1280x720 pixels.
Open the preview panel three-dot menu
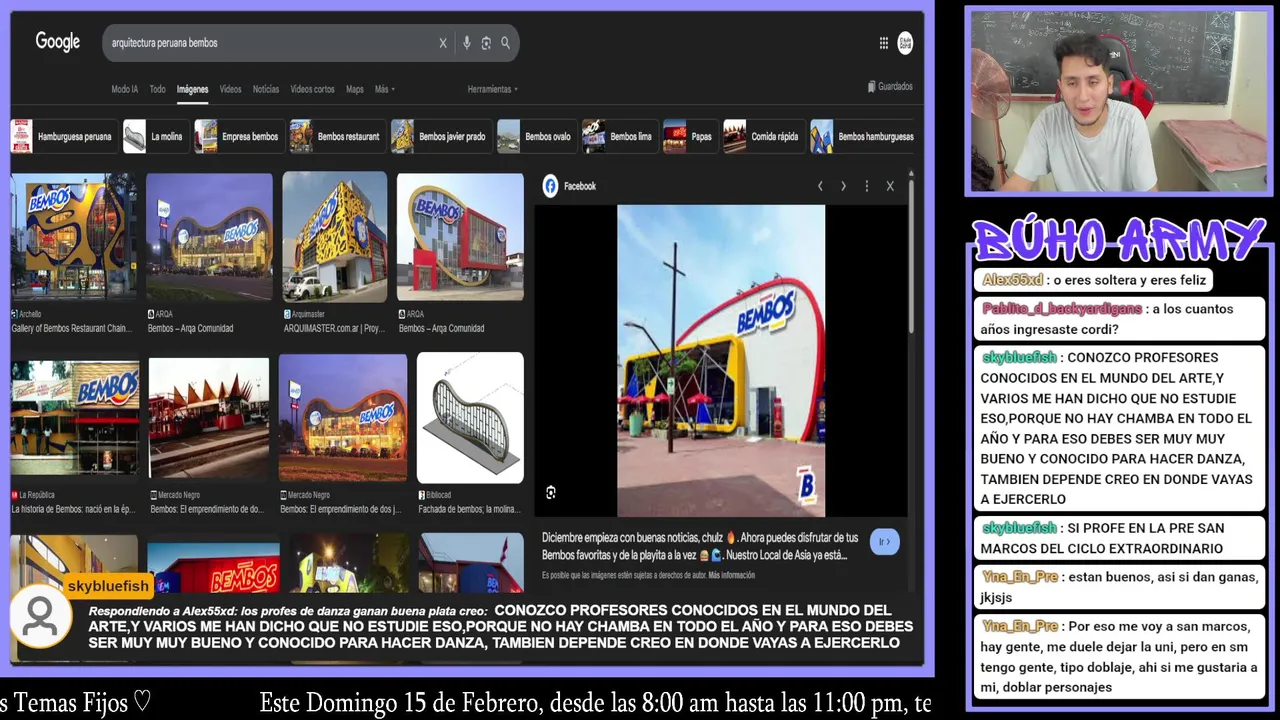[x=866, y=186]
